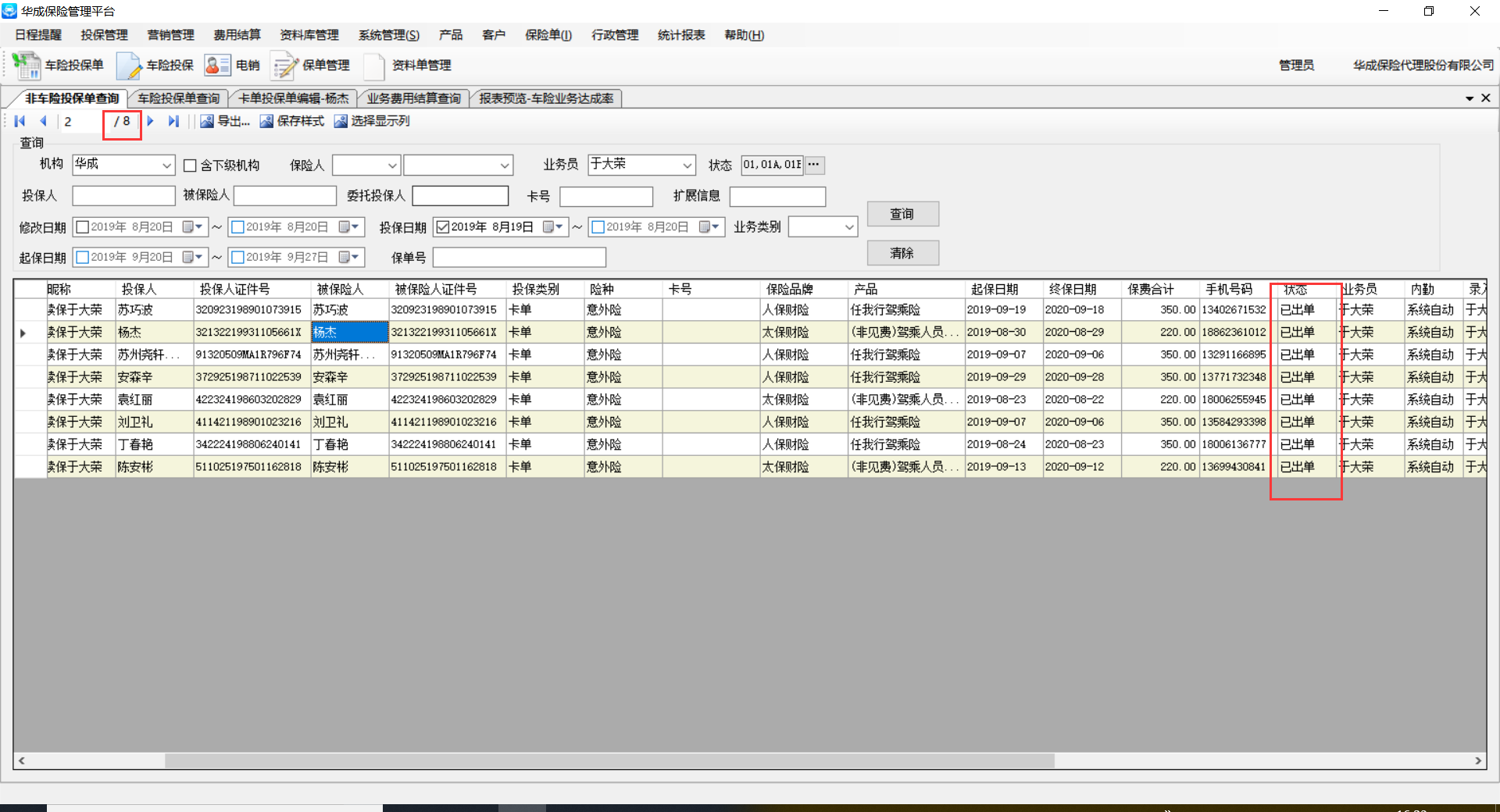Viewport: 1500px width, 812px height.
Task: Switch to the 业务费用结算查询 tab
Action: point(413,98)
